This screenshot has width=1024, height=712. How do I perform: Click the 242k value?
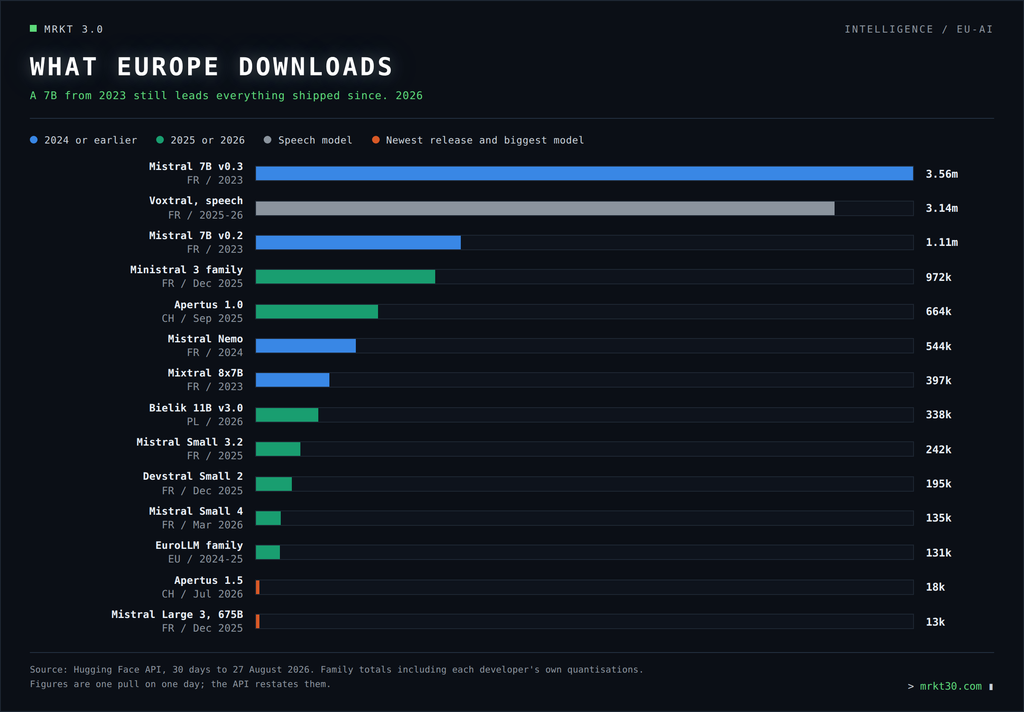click(938, 449)
